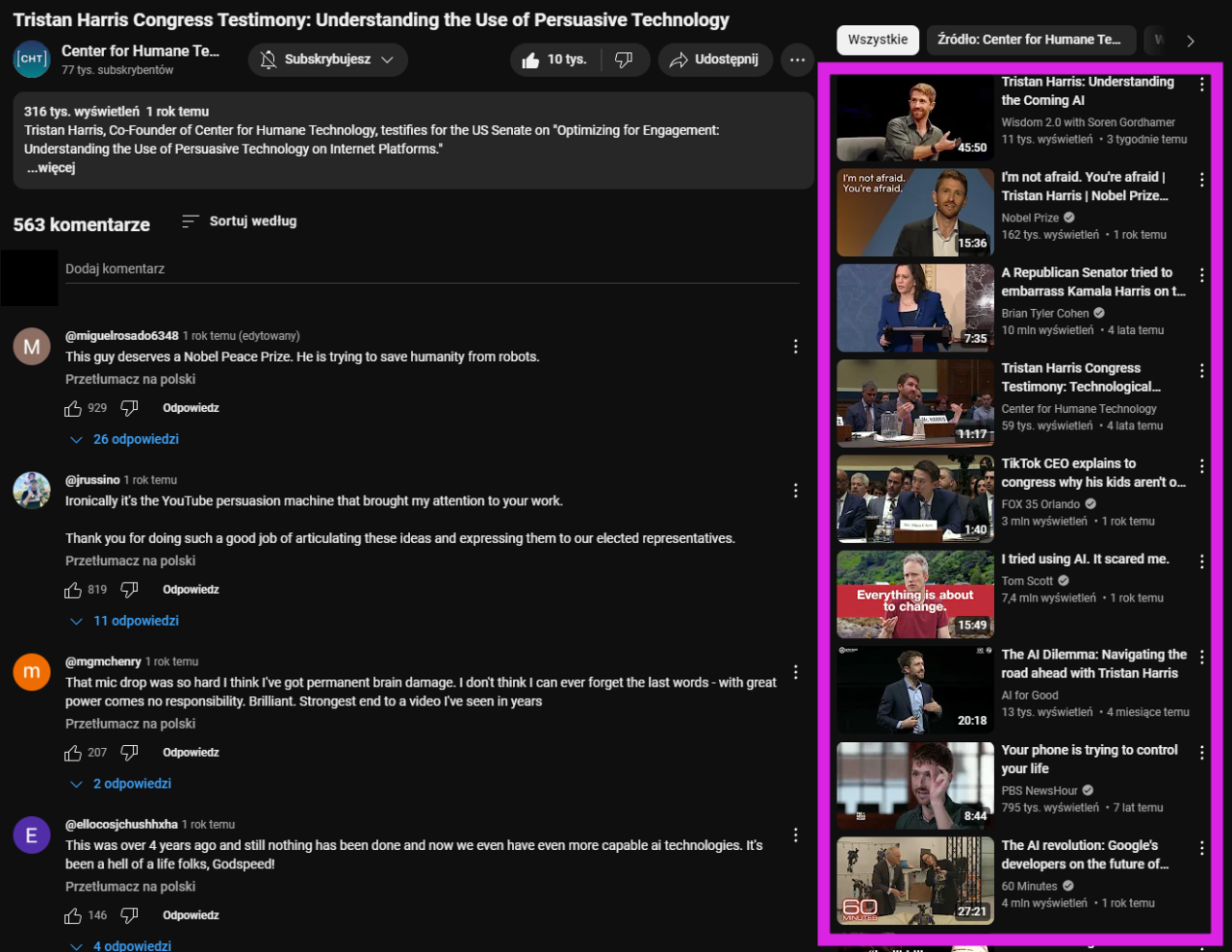Dislike the video with thumbs-down icon
The height and width of the screenshot is (952, 1232).
pos(625,60)
